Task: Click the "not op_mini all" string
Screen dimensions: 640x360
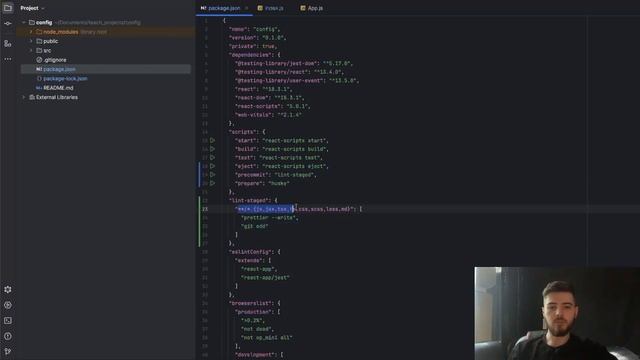Action: [267, 338]
